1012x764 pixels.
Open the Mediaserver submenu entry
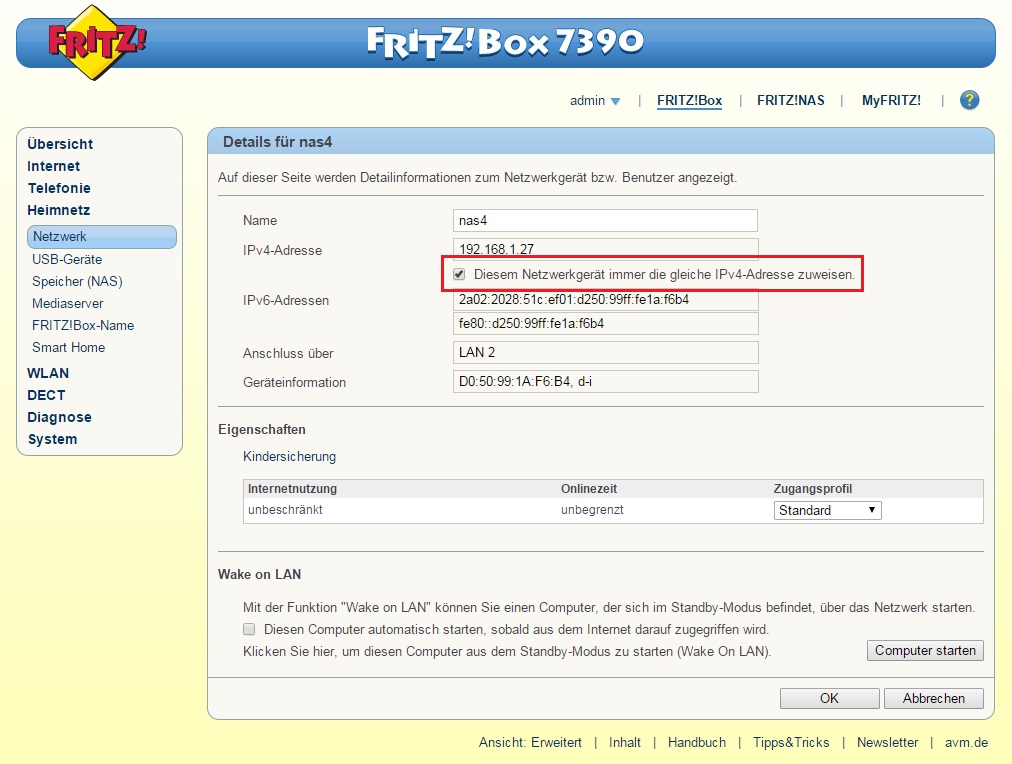coord(68,303)
